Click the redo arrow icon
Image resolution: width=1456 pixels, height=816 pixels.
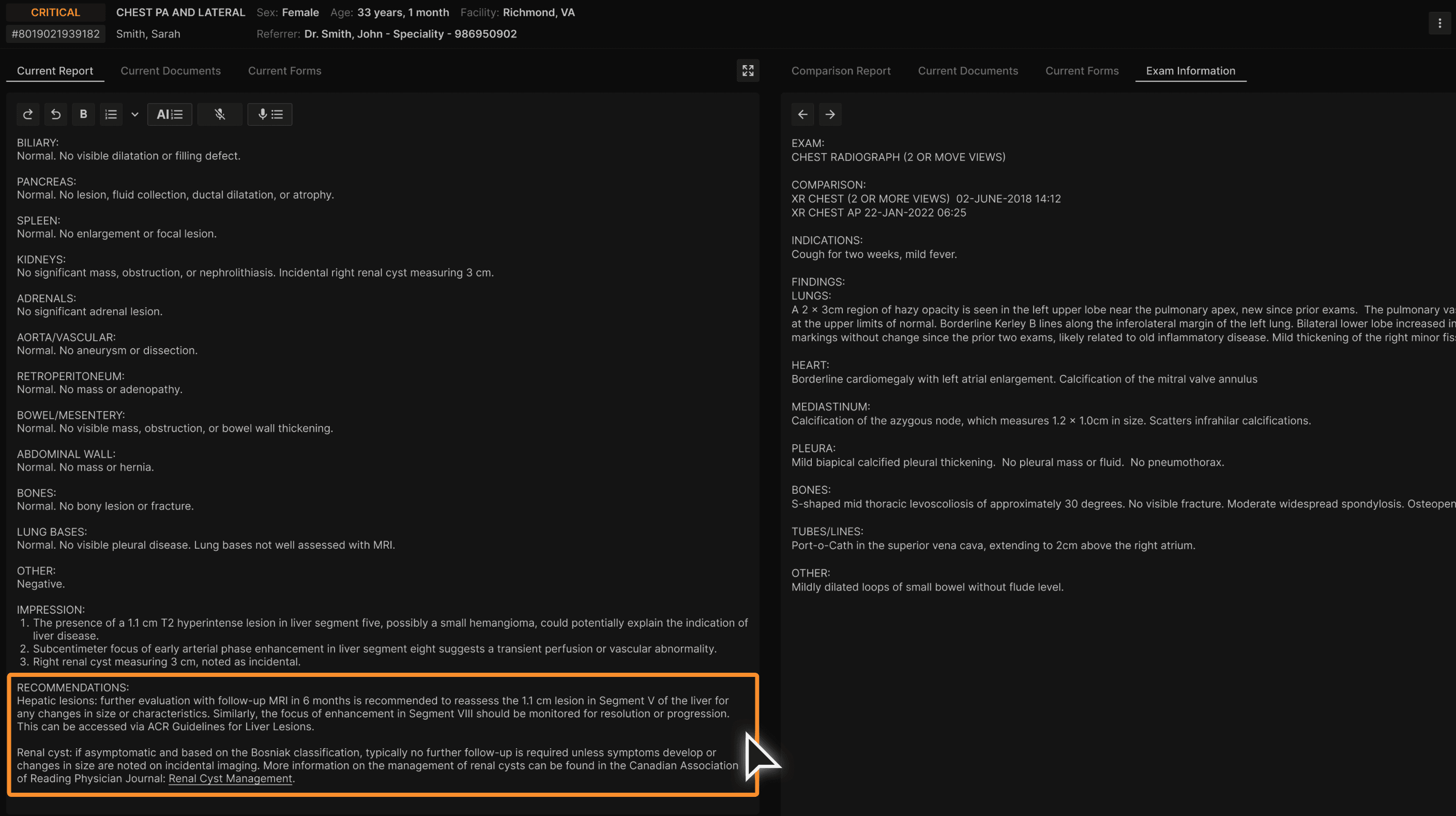click(28, 114)
